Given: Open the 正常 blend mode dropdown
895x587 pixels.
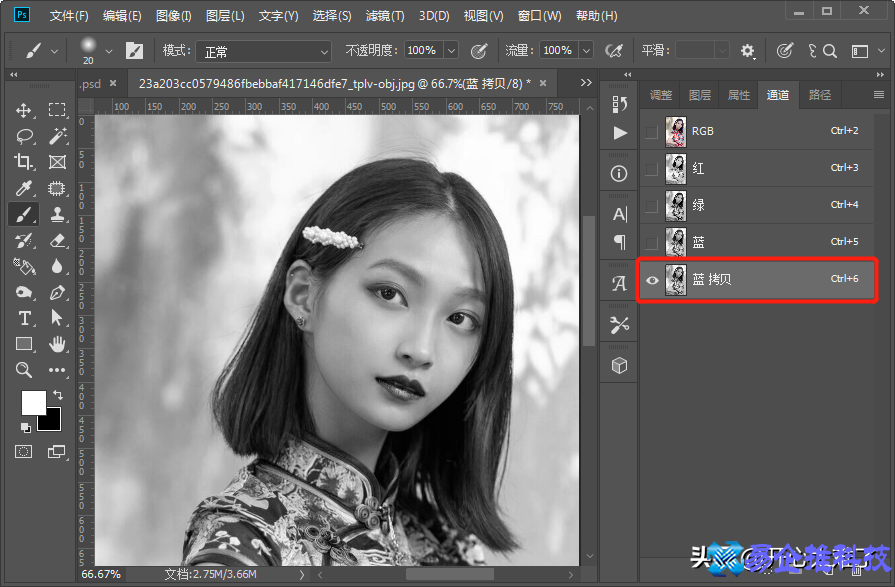Looking at the screenshot, I should (263, 50).
